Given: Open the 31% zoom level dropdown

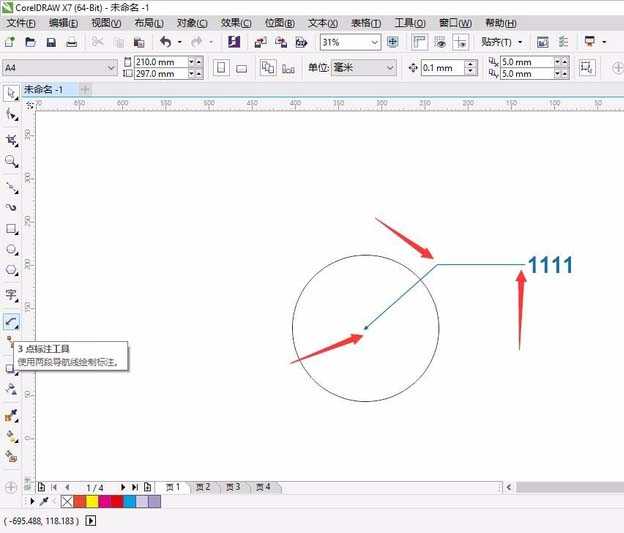Looking at the screenshot, I should pos(375,42).
